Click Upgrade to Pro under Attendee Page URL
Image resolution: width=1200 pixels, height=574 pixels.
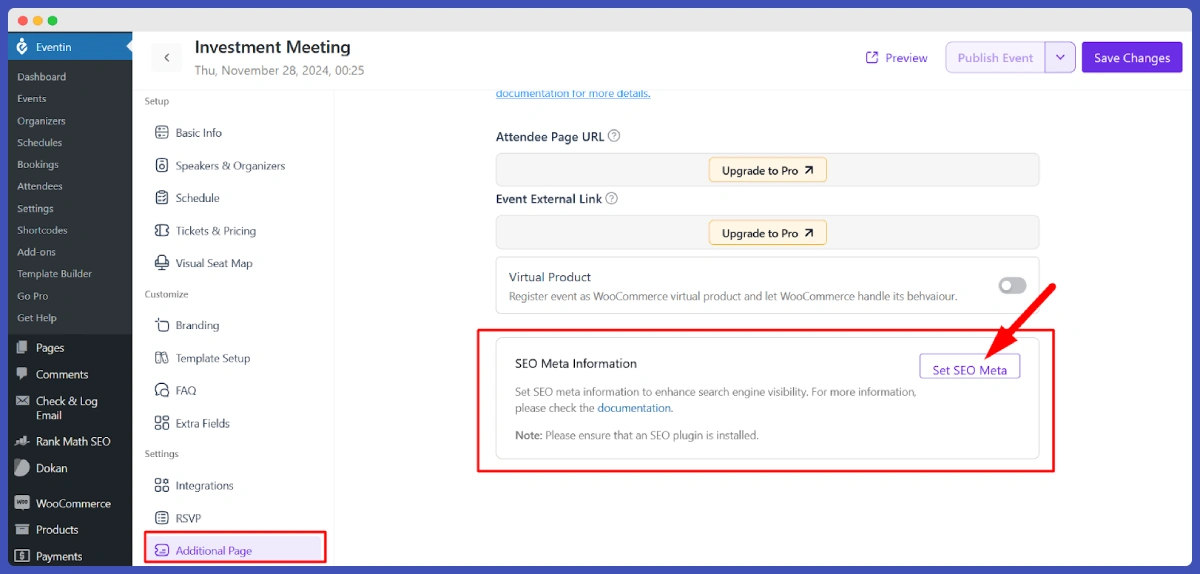point(768,170)
